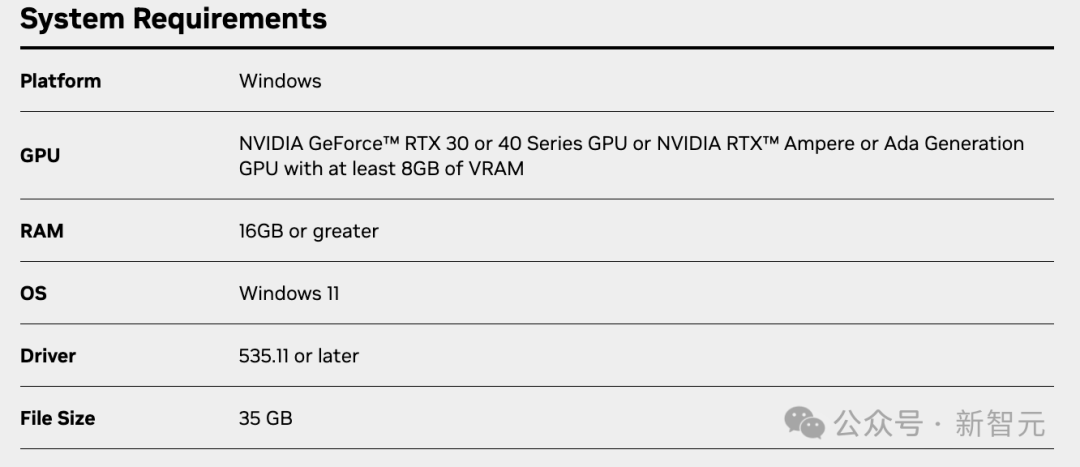This screenshot has height=467, width=1080.
Task: Select the '16GB or greater' RAM value
Action: (x=308, y=231)
